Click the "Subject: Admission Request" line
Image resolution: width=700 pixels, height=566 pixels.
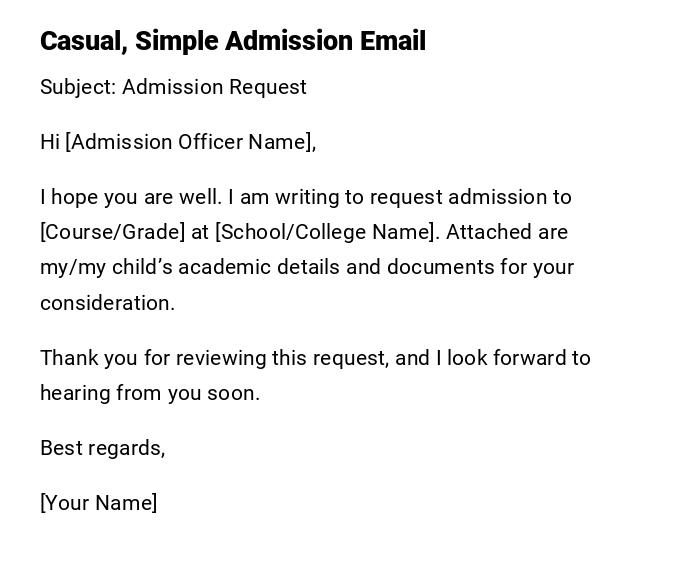173,87
